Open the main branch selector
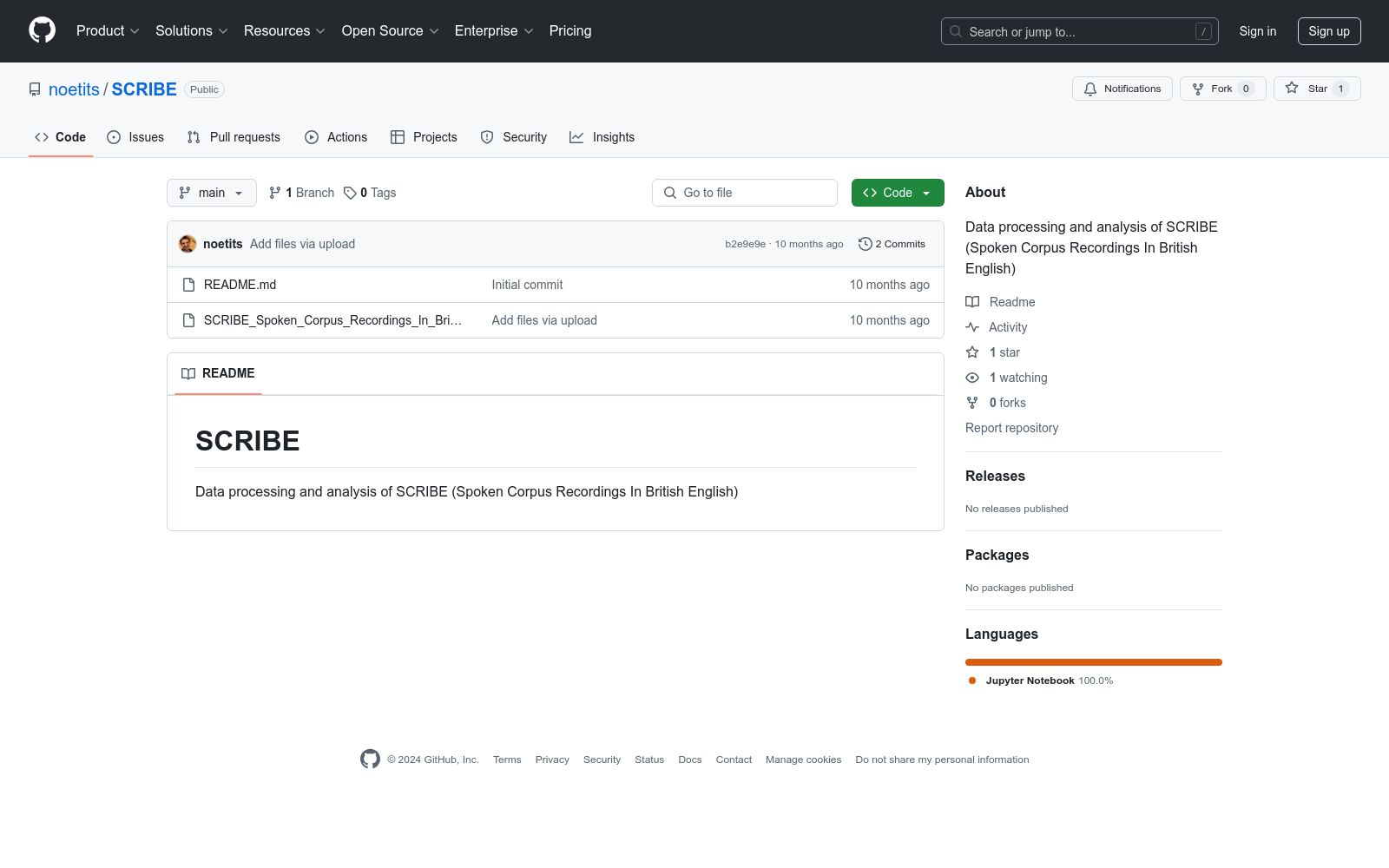 [212, 193]
